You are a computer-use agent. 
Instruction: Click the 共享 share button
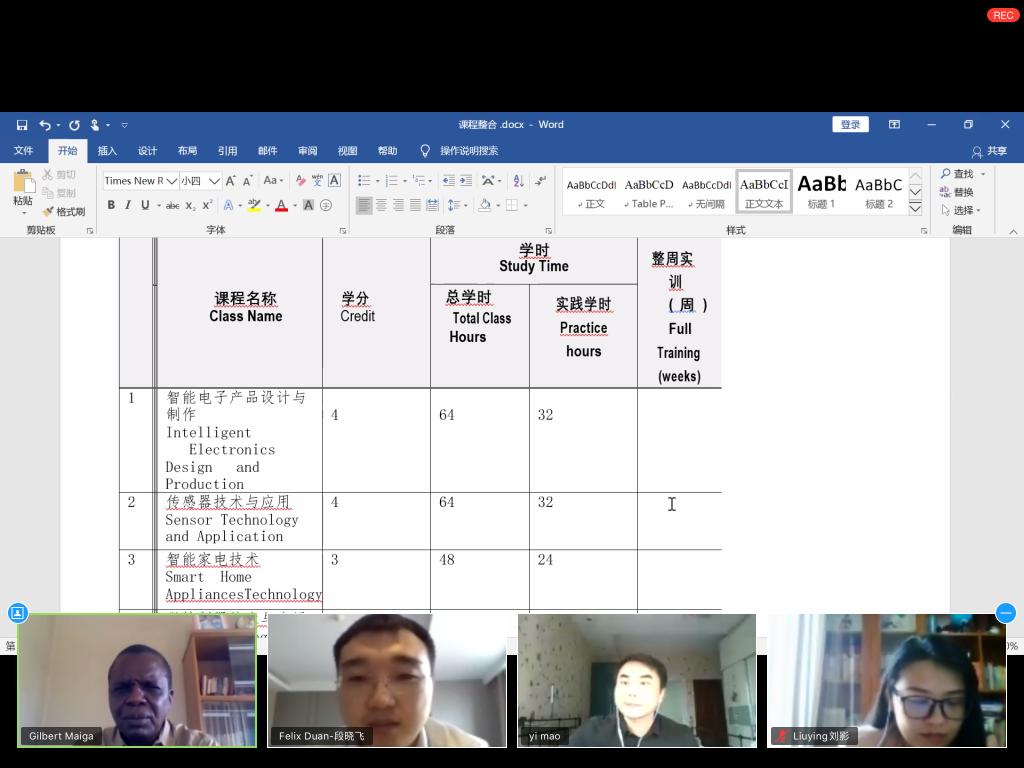point(989,151)
